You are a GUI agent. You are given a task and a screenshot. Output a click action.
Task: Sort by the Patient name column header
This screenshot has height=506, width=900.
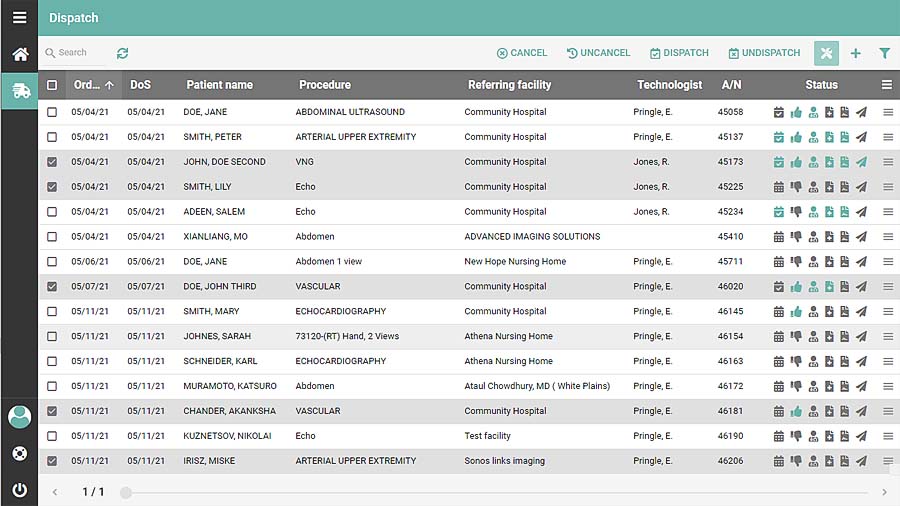[219, 85]
